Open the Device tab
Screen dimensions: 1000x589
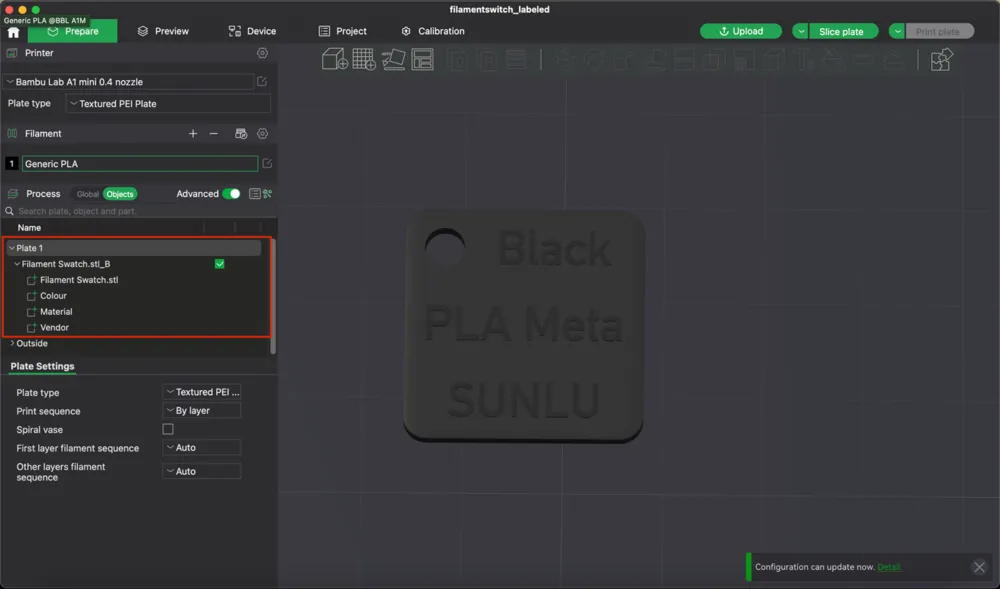coord(253,31)
